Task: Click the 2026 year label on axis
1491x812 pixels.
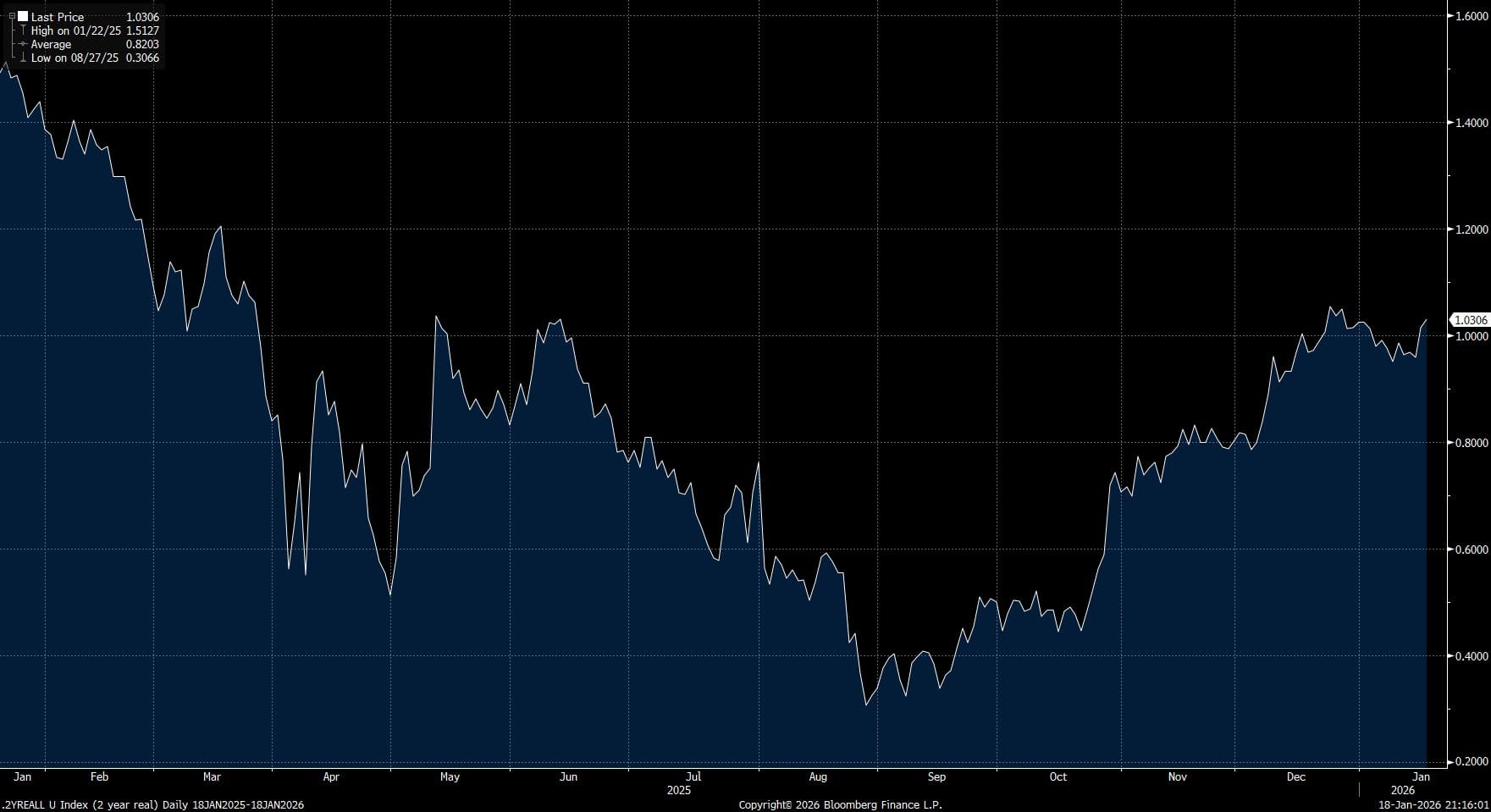Action: click(1402, 790)
